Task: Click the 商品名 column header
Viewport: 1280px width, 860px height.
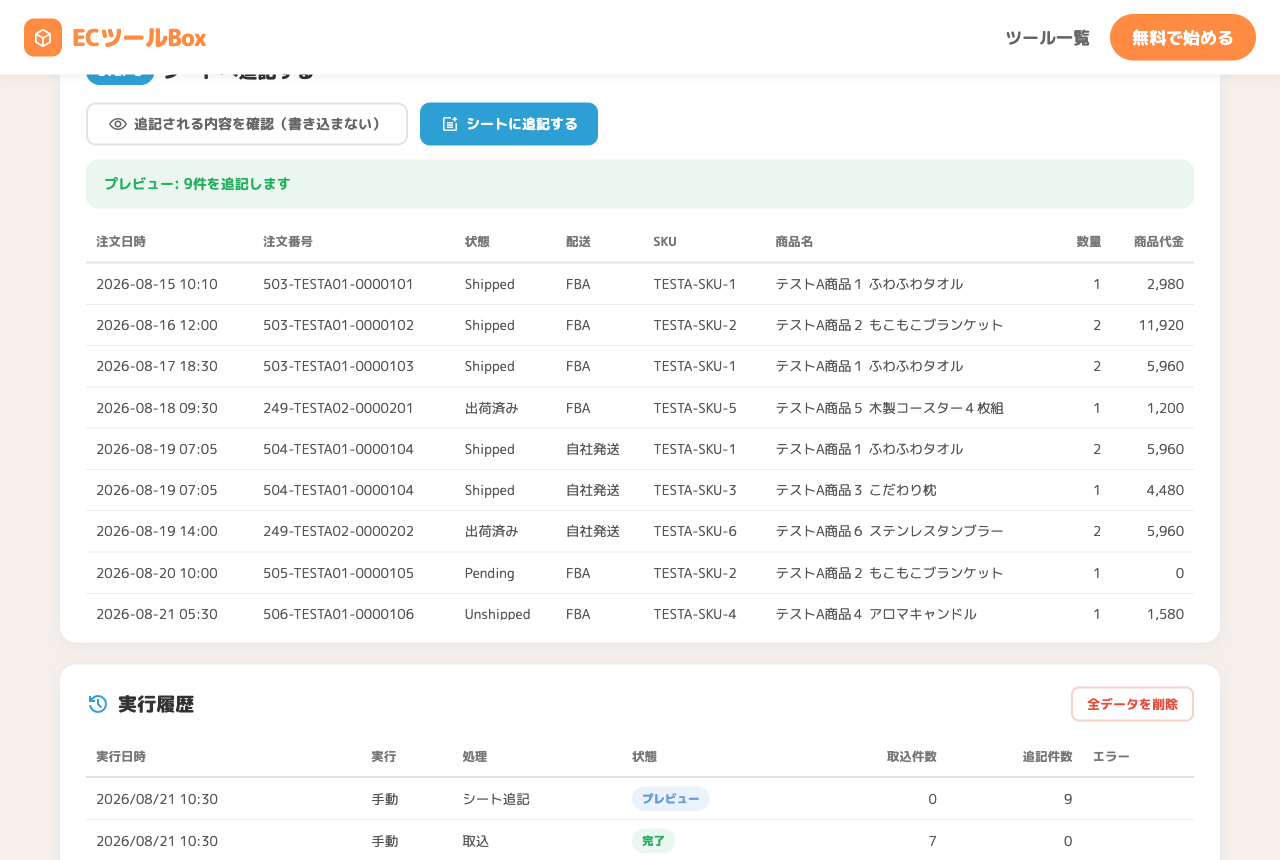Action: click(x=794, y=242)
